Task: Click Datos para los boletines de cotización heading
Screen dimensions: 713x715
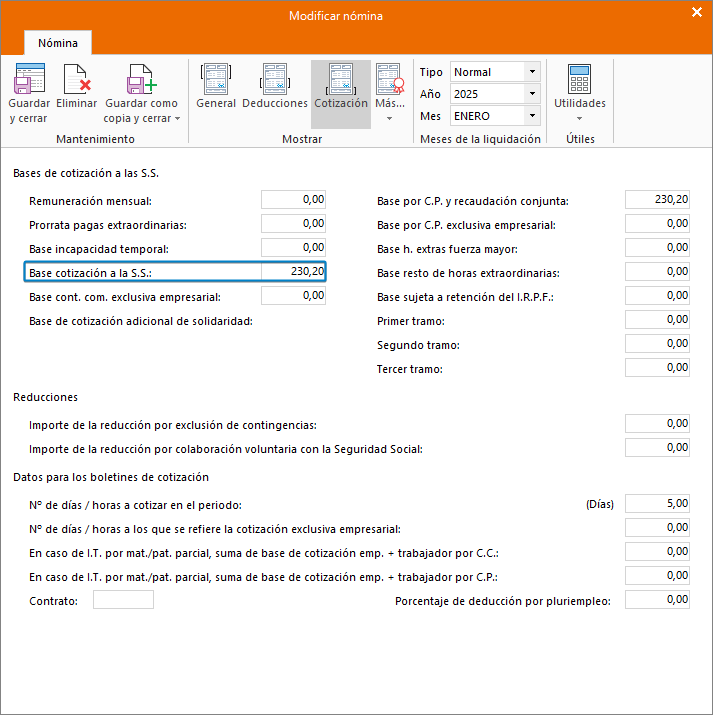Action: click(x=111, y=477)
